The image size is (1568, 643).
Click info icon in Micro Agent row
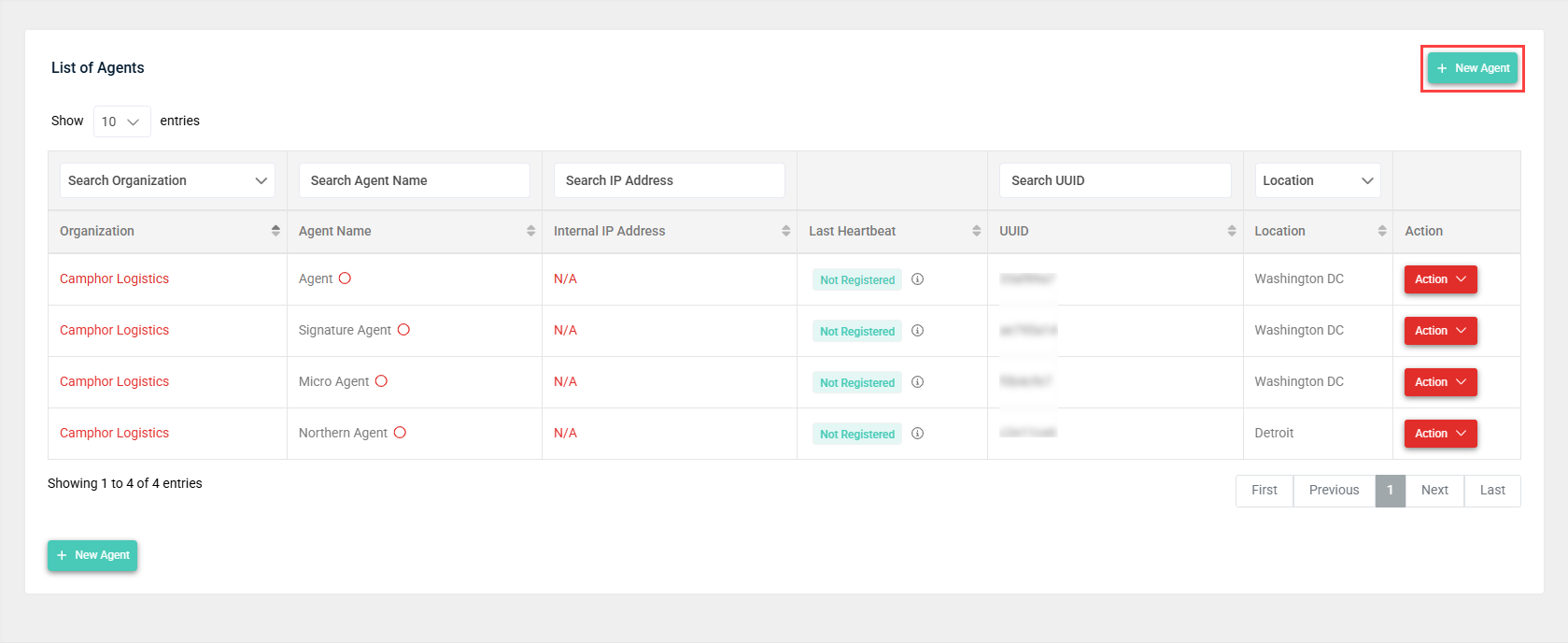[x=917, y=382]
